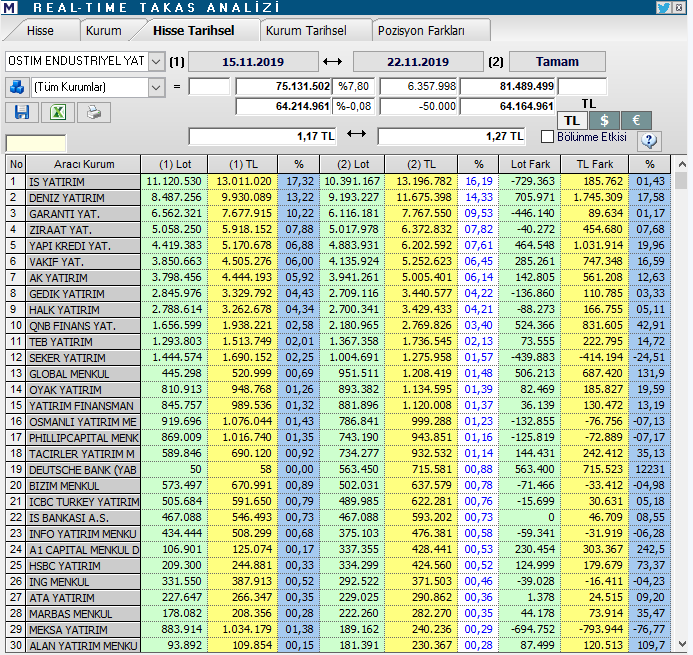693x655 pixels.
Task: Sort by (2) Lot column header
Action: [x=353, y=164]
